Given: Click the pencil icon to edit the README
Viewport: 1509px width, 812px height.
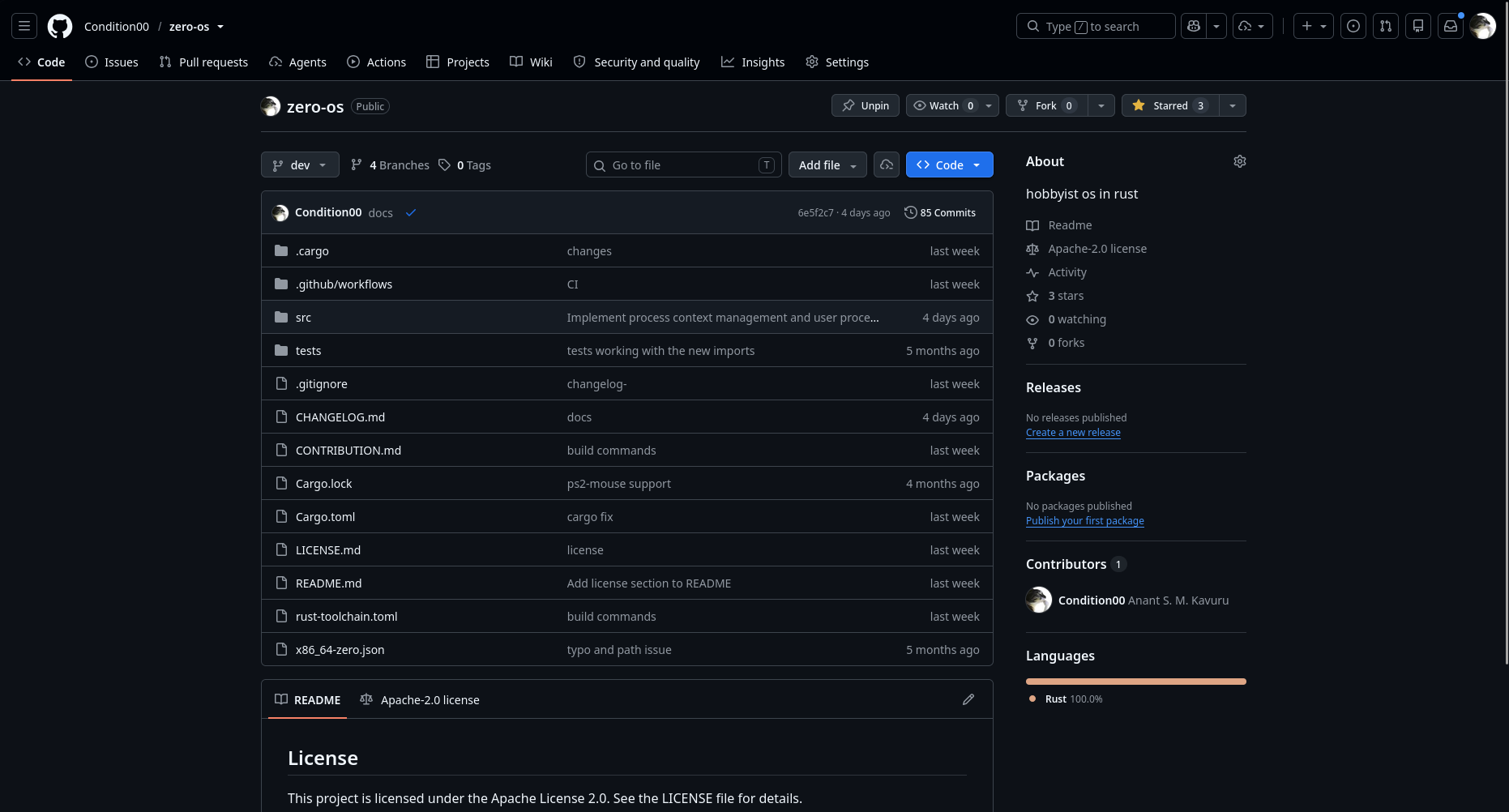Looking at the screenshot, I should [968, 699].
